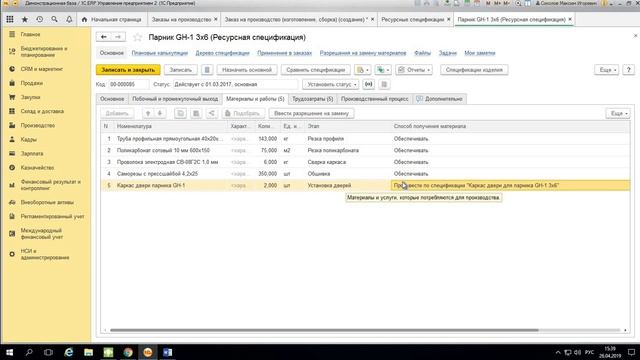This screenshot has width=640, height=360.
Task: Select row Саморезы с прессшайбой 4,2x25
Action: pyautogui.click(x=365, y=173)
